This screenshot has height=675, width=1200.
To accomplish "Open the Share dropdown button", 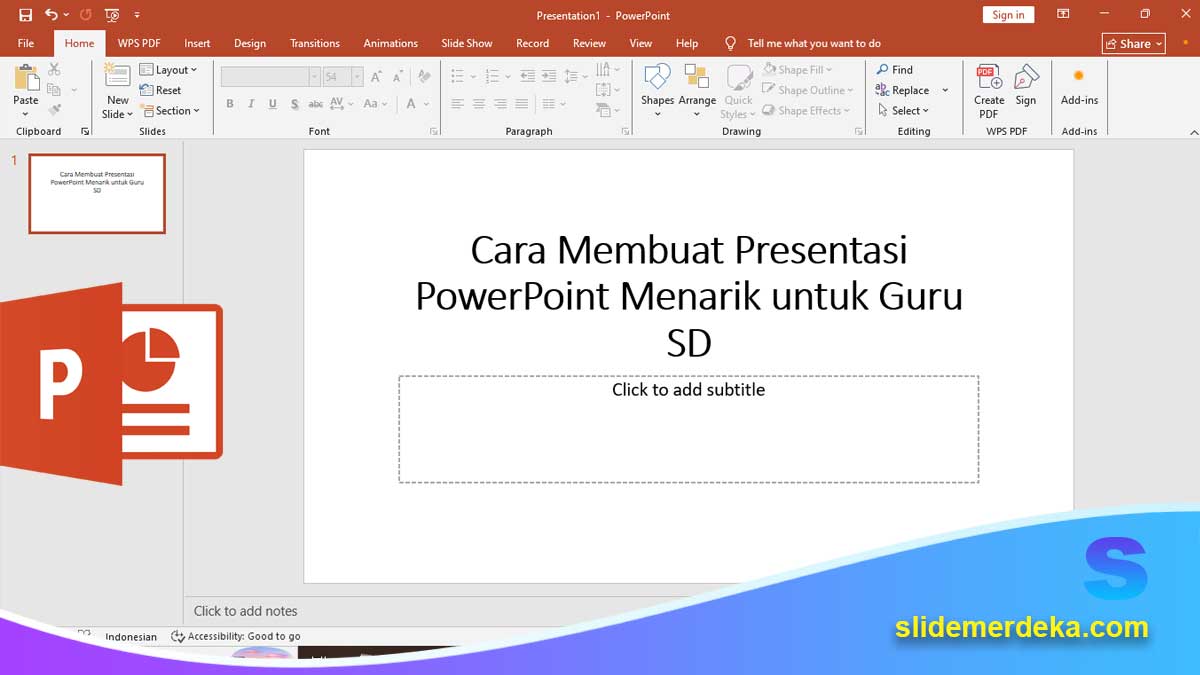I will tap(1134, 43).
